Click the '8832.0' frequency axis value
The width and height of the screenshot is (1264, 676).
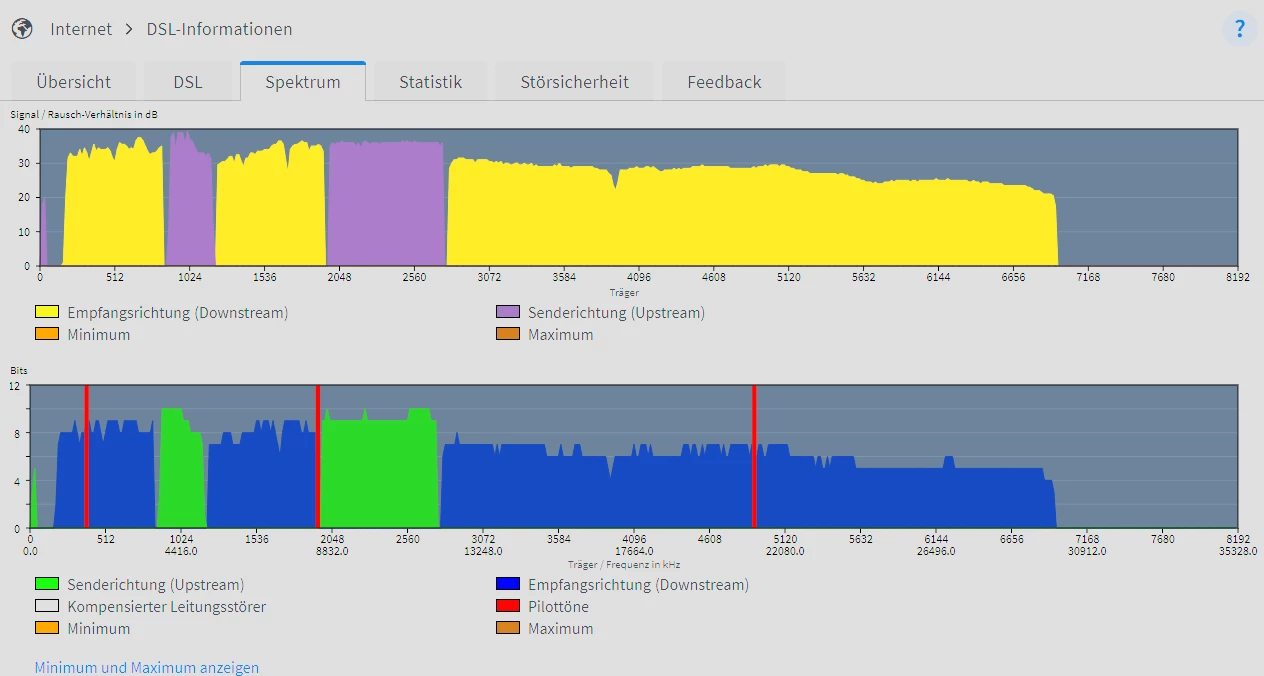[x=332, y=551]
